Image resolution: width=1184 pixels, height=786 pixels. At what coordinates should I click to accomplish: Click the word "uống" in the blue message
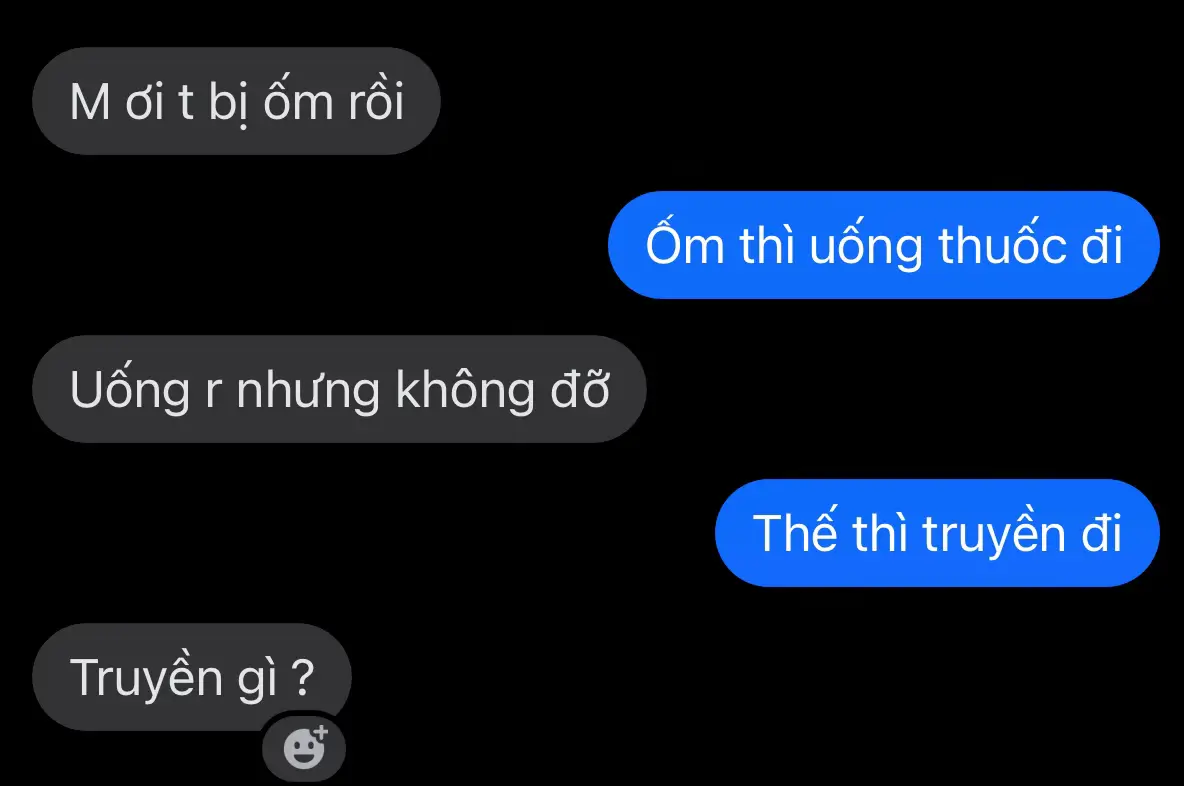click(x=866, y=245)
